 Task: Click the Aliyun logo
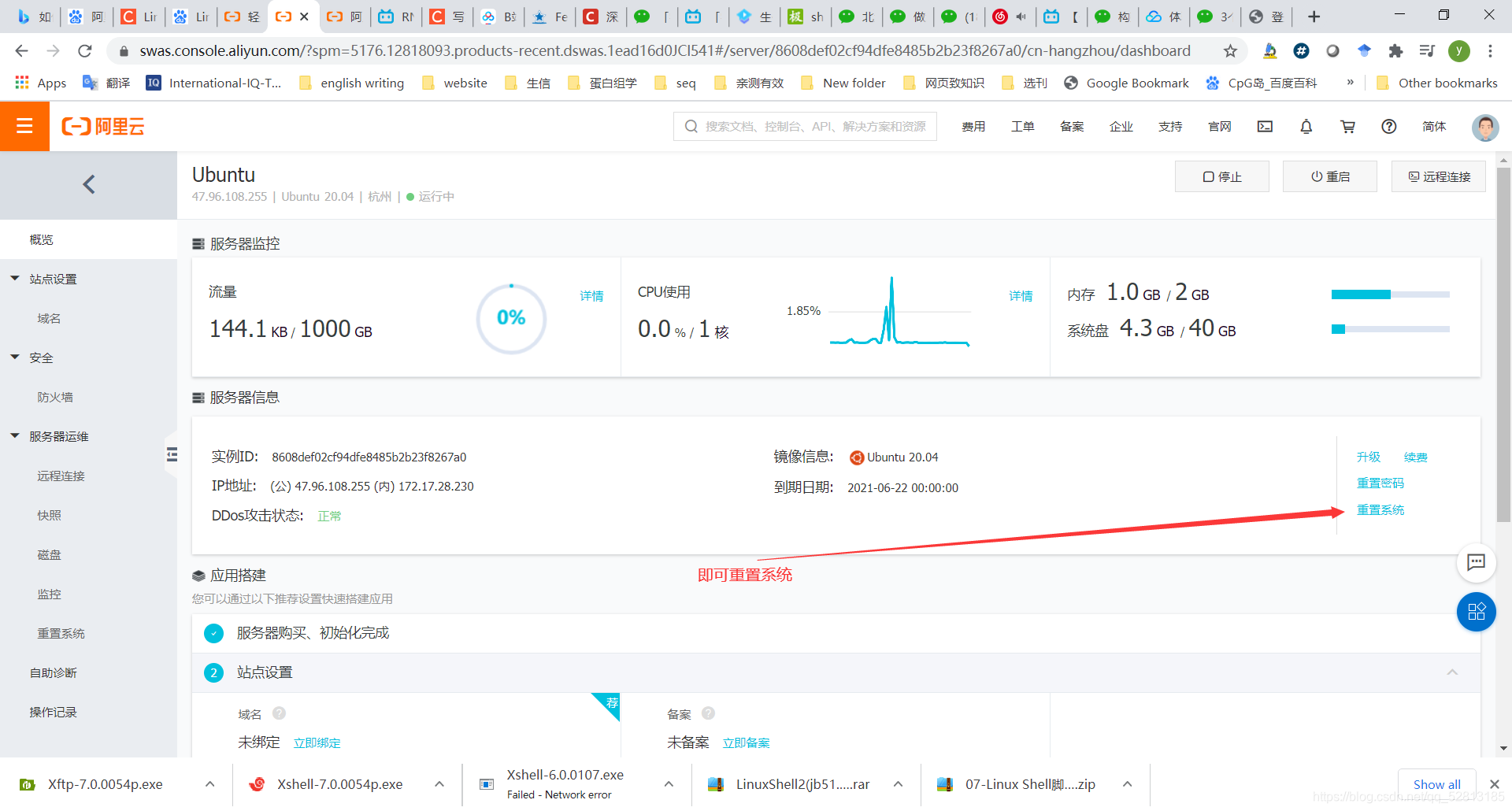click(x=103, y=127)
